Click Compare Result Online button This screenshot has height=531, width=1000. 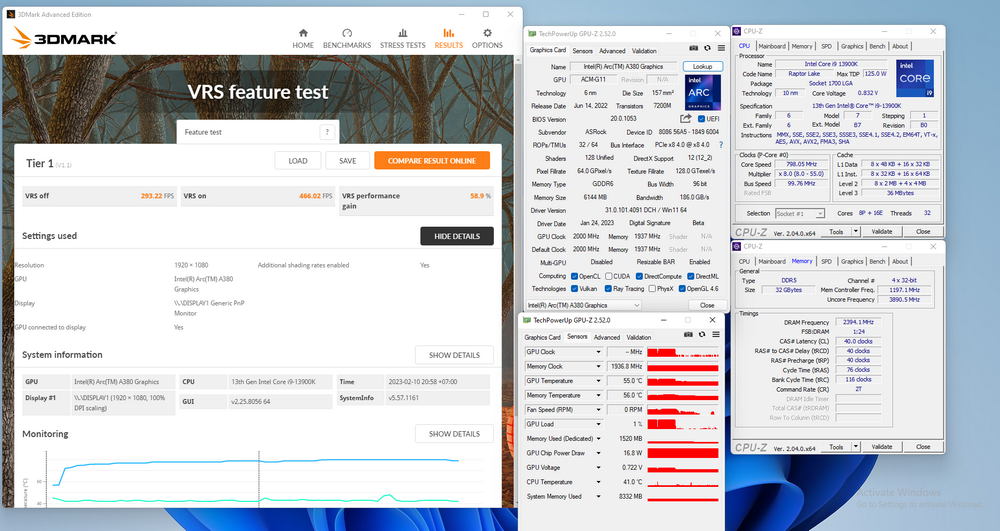pos(432,161)
